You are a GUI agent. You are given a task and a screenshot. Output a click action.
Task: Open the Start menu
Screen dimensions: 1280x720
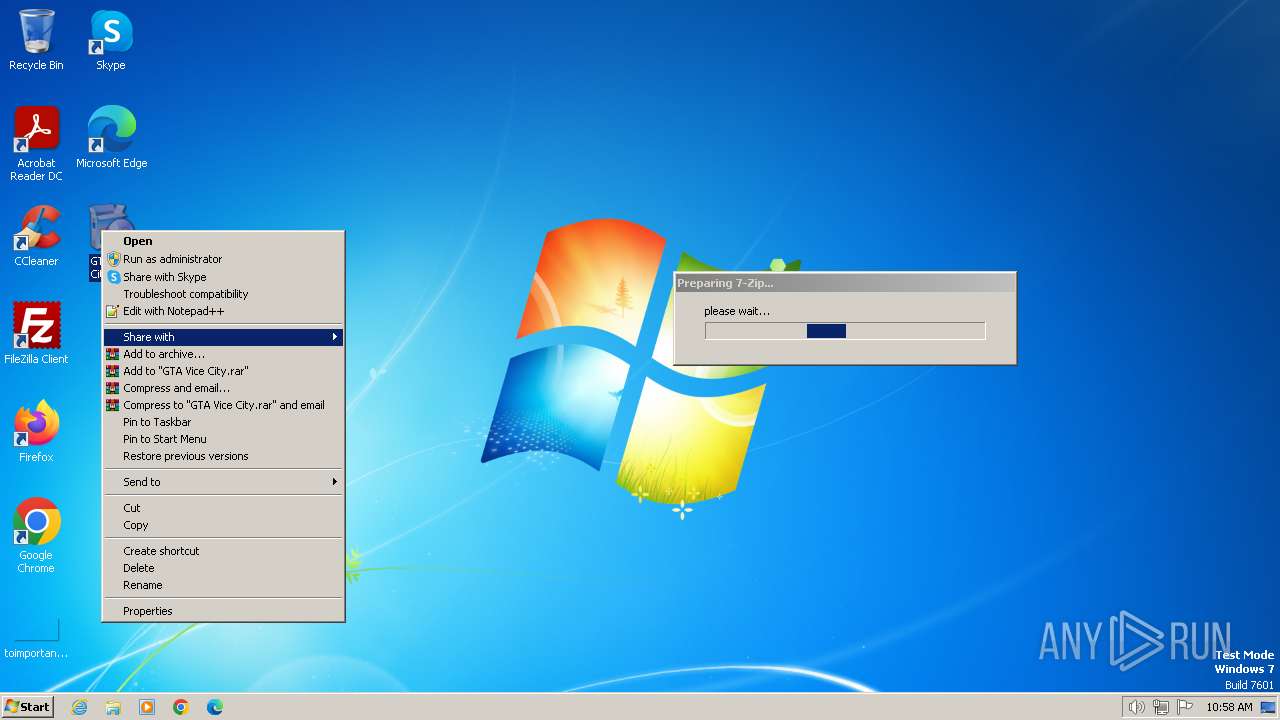pyautogui.click(x=28, y=706)
